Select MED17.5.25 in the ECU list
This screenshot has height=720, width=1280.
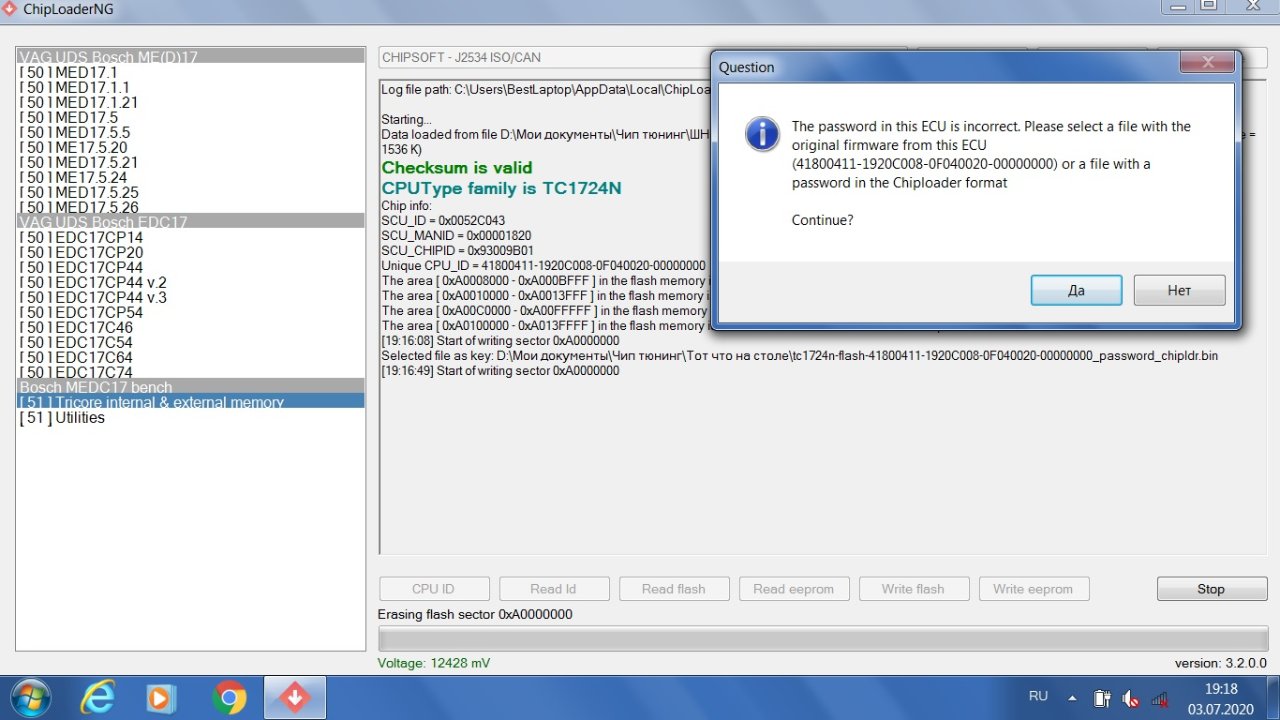[x=79, y=192]
